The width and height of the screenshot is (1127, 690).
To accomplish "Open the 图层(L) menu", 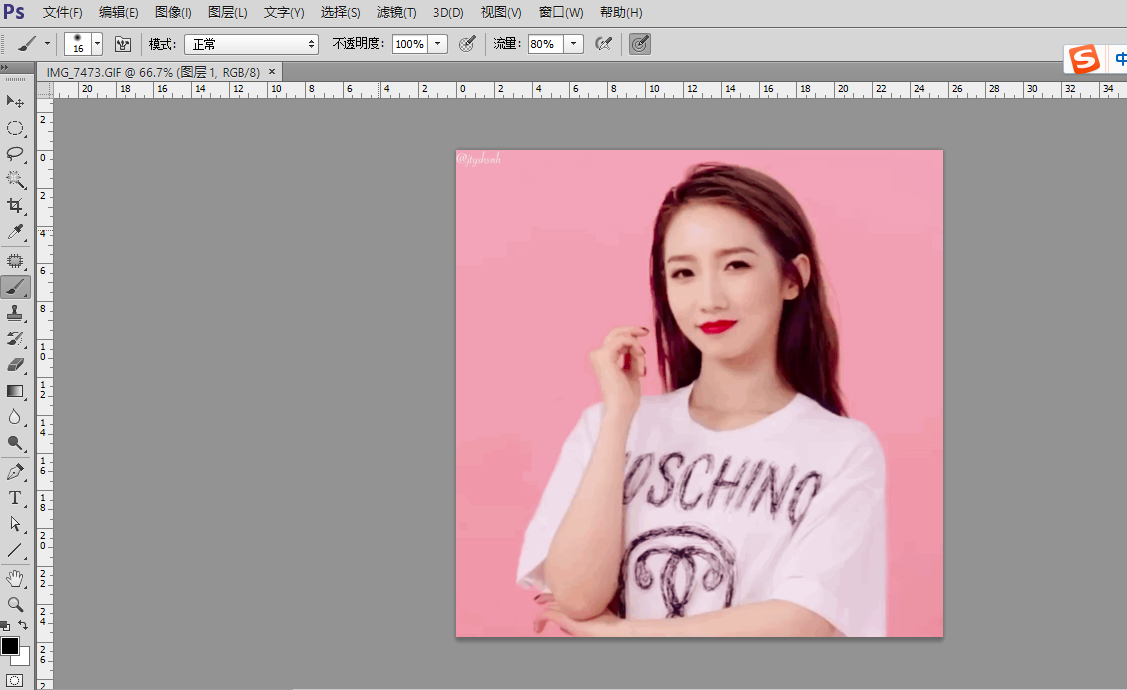I will pos(227,13).
